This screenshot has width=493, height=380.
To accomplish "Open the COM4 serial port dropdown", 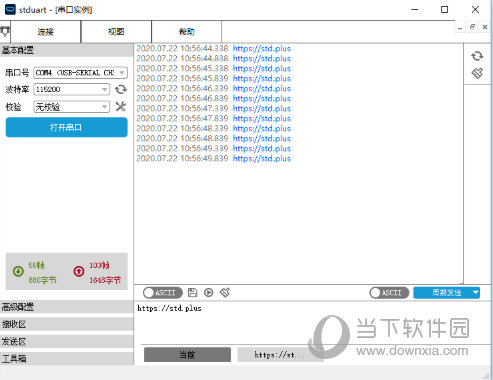I will point(80,73).
